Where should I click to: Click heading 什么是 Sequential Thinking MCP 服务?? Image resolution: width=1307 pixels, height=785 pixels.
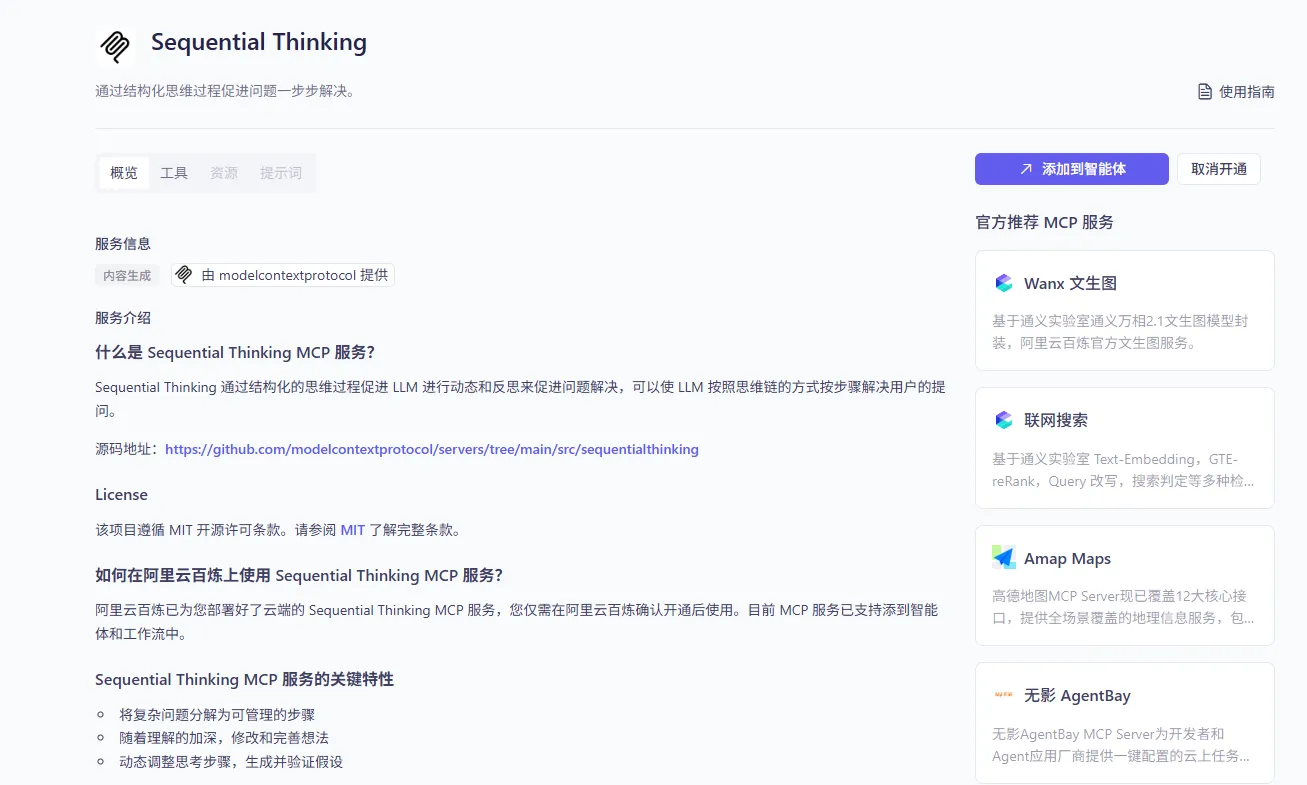235,353
